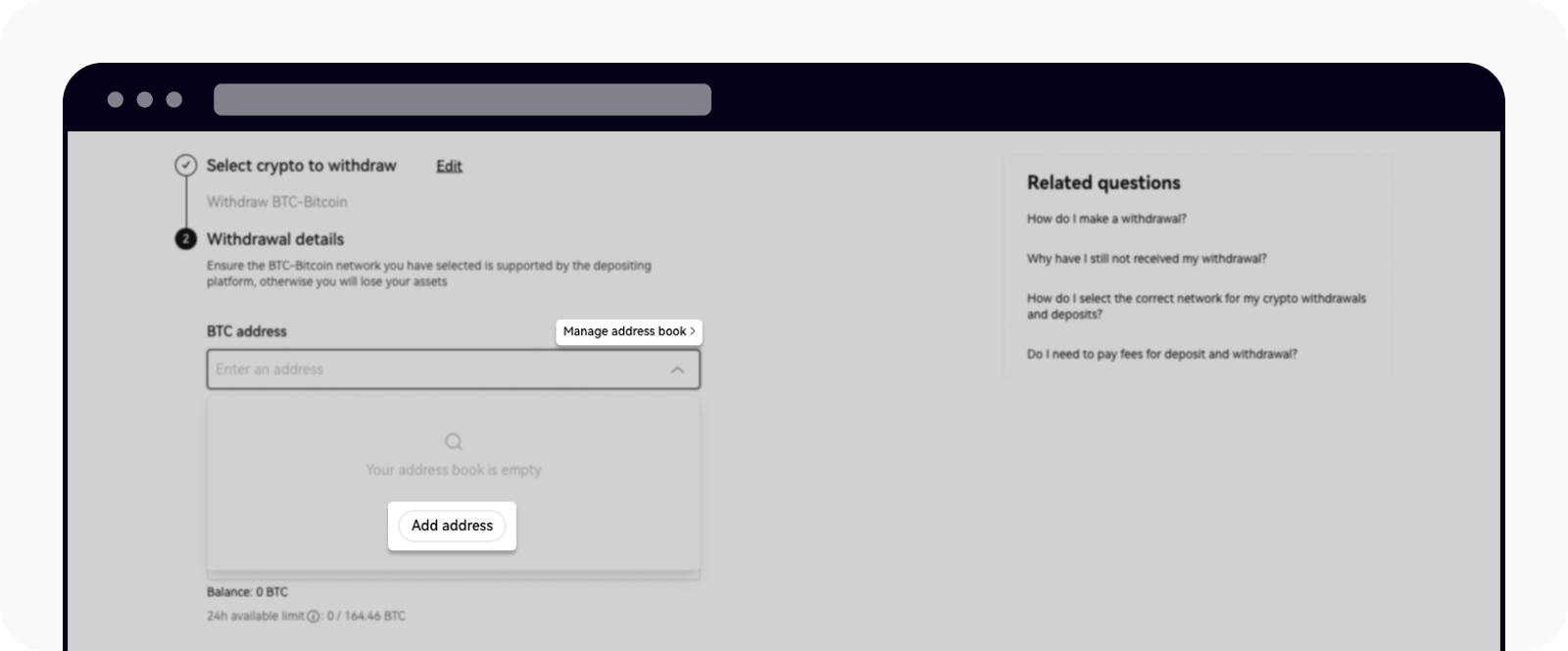Image resolution: width=1568 pixels, height=651 pixels.
Task: Click 'Balance: 0 BTC' text
Action: point(247,592)
